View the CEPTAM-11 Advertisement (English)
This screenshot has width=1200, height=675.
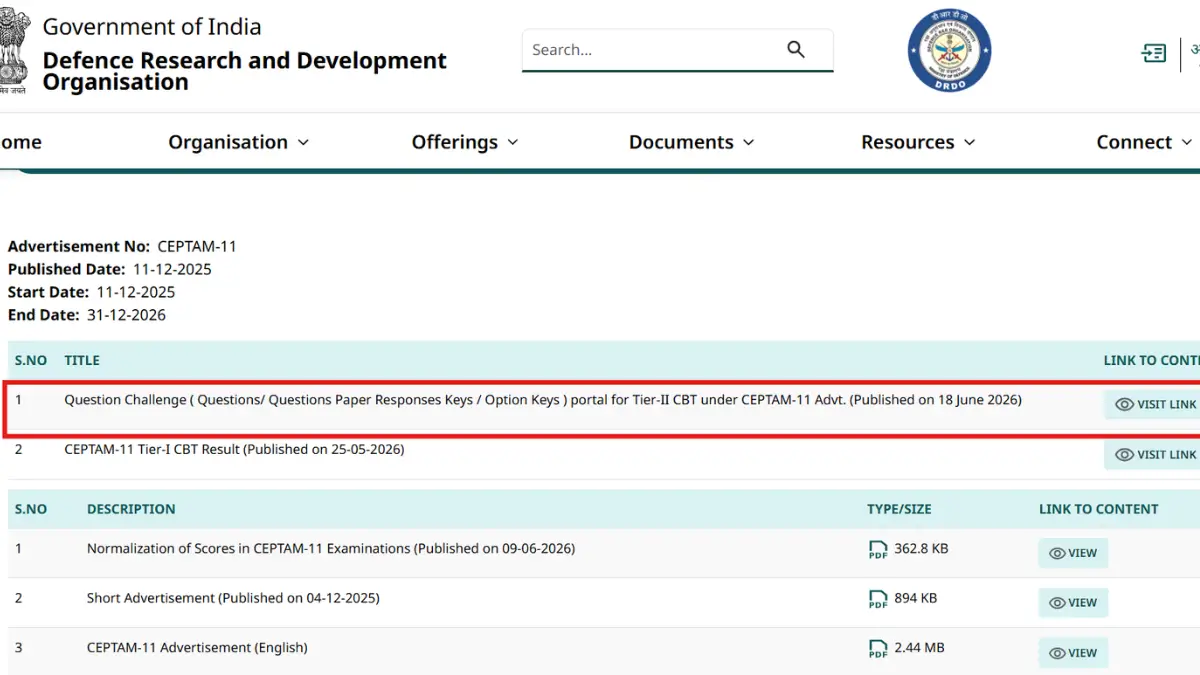[1073, 653]
